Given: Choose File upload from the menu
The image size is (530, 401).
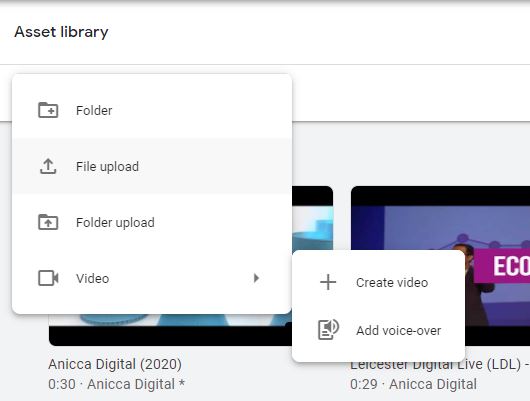Looking at the screenshot, I should click(151, 166).
